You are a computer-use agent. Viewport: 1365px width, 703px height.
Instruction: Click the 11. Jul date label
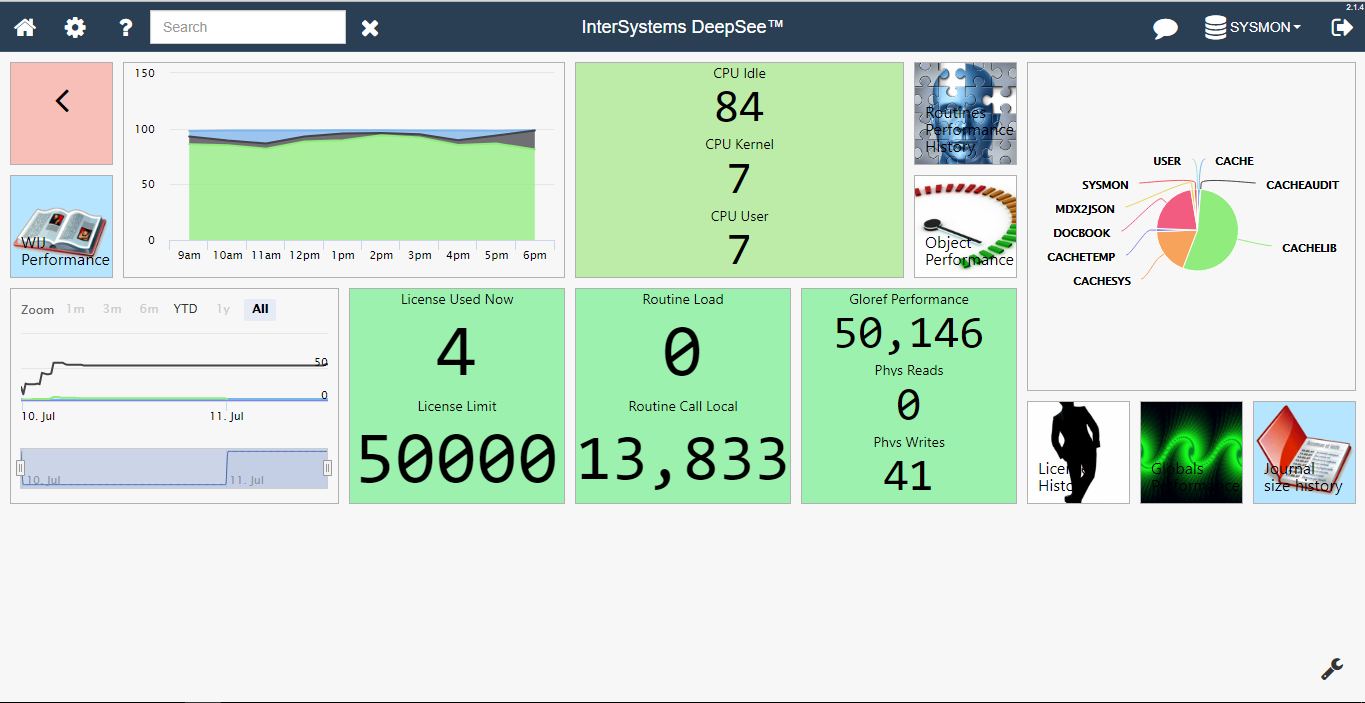(x=227, y=416)
